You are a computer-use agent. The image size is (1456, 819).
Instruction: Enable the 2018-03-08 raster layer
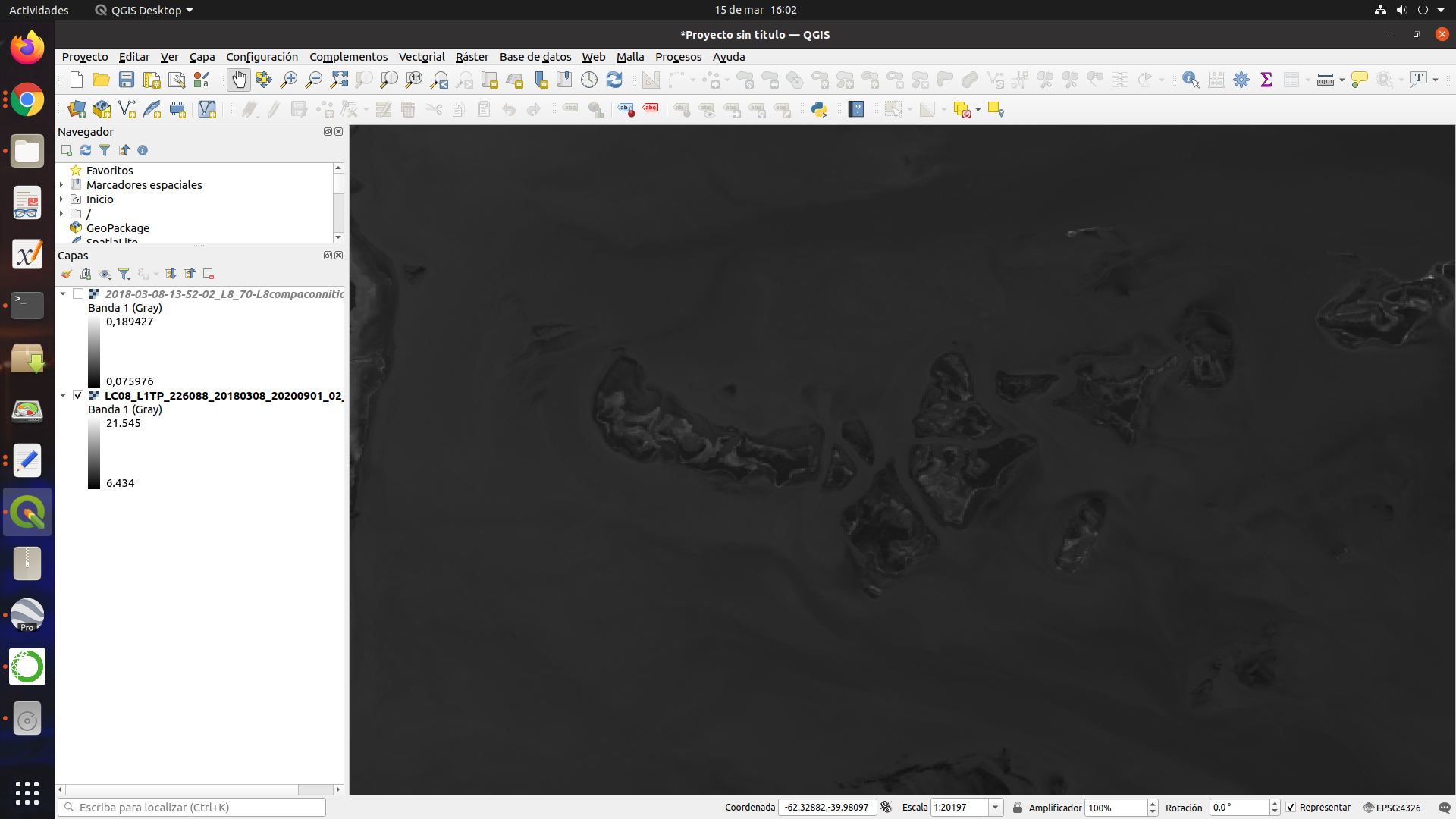click(x=77, y=293)
